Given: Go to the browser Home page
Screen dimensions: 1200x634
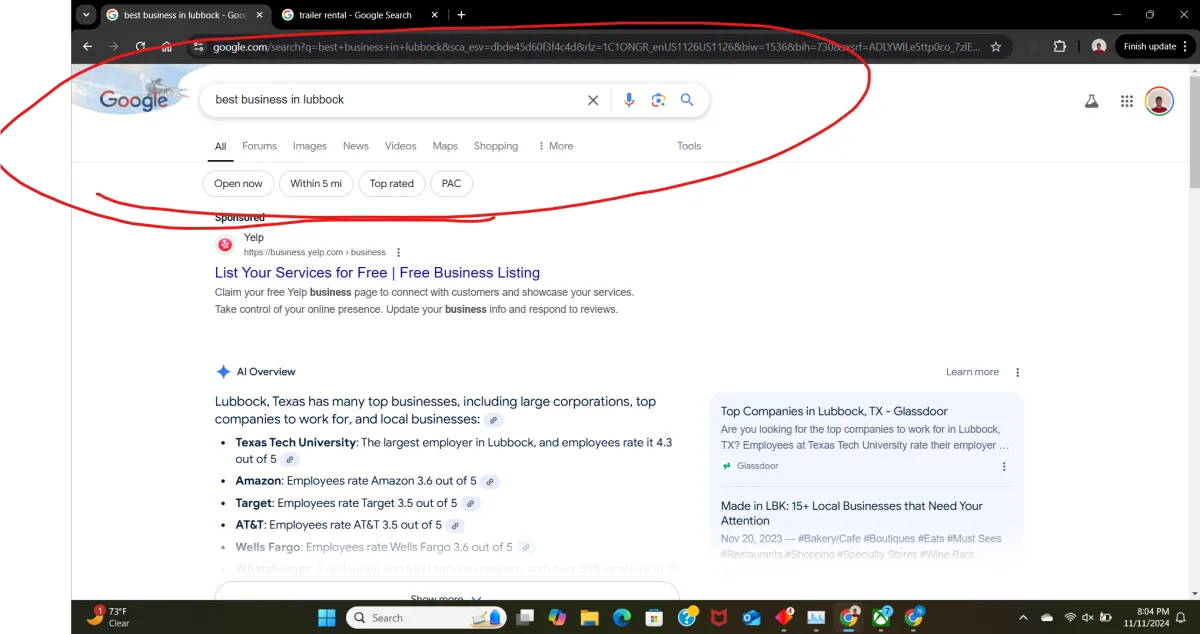Looking at the screenshot, I should pyautogui.click(x=168, y=46).
